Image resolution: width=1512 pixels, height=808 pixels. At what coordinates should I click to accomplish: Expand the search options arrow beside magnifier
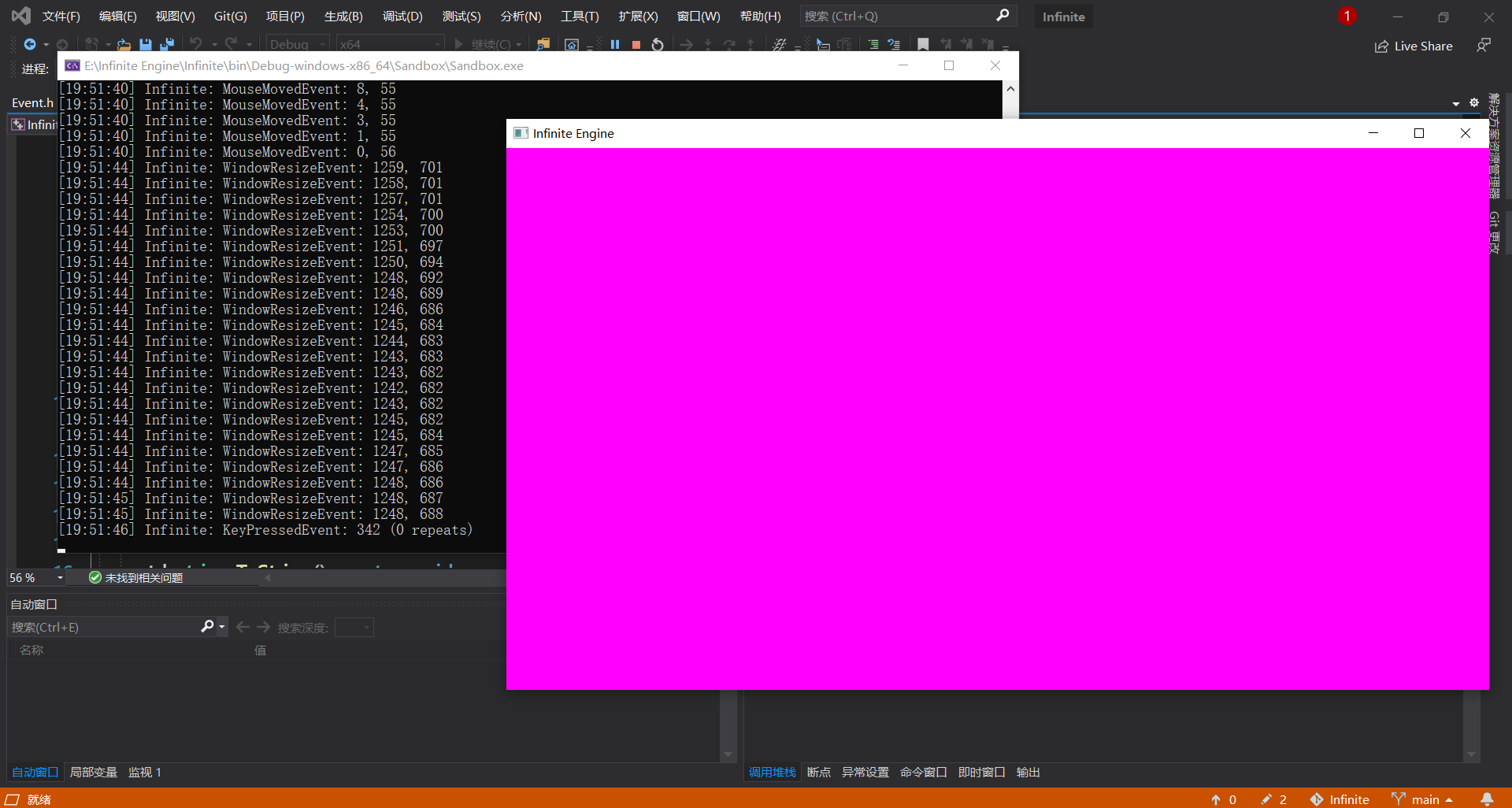coord(221,627)
